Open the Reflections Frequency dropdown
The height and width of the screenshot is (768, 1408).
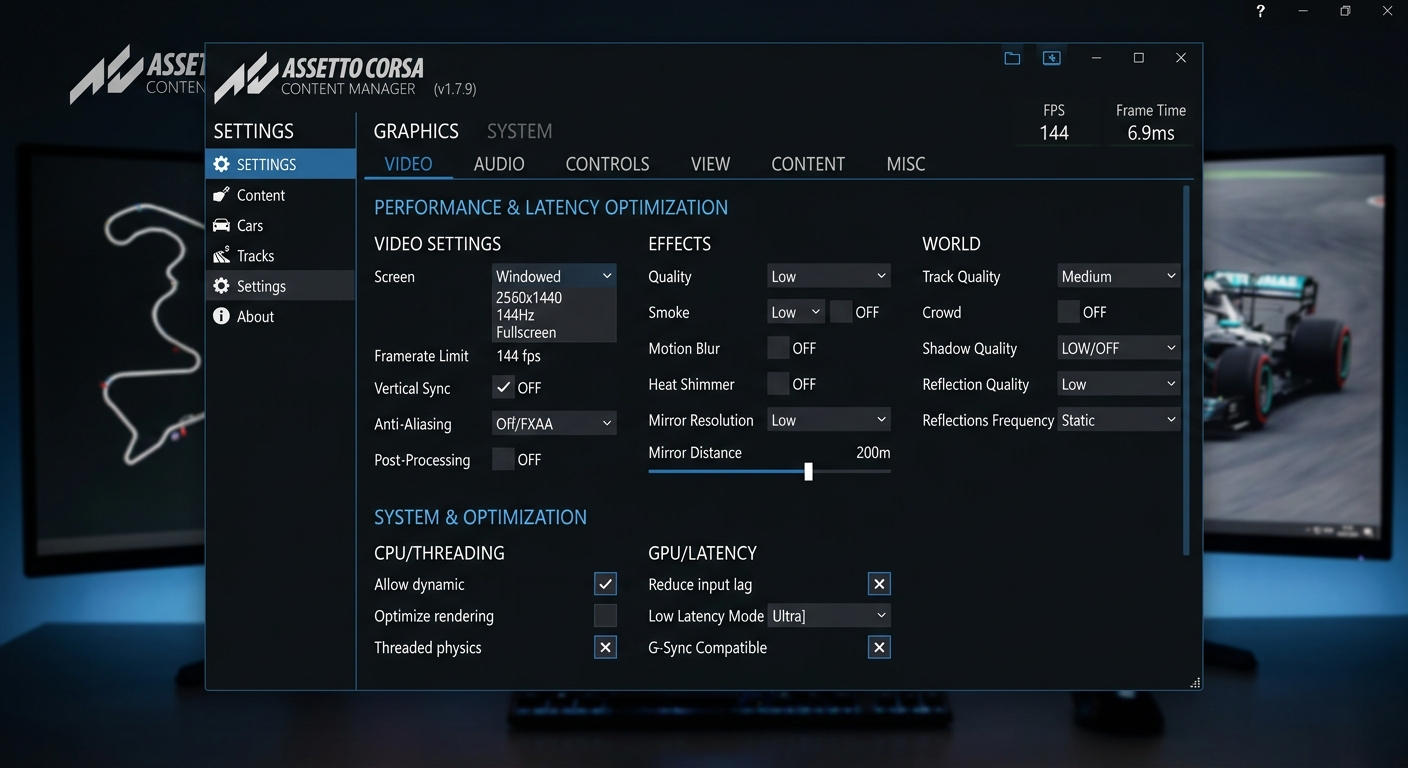point(1119,420)
